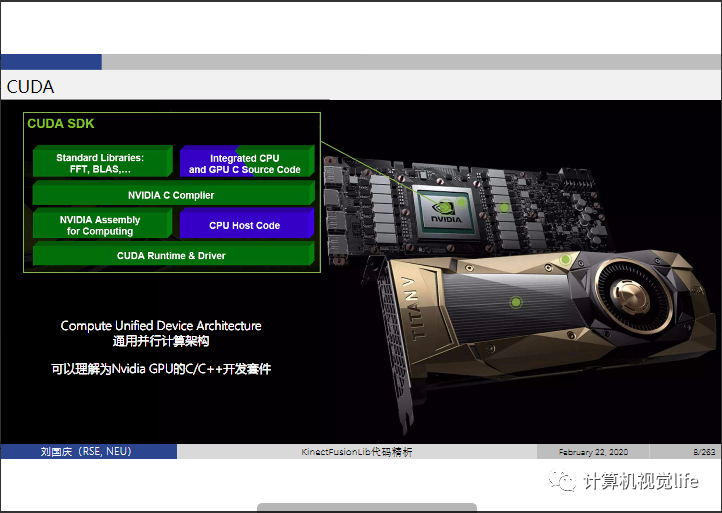Image resolution: width=722 pixels, height=513 pixels.
Task: Click footer title 'KinectFusionLib代码精析'
Action: 357,452
